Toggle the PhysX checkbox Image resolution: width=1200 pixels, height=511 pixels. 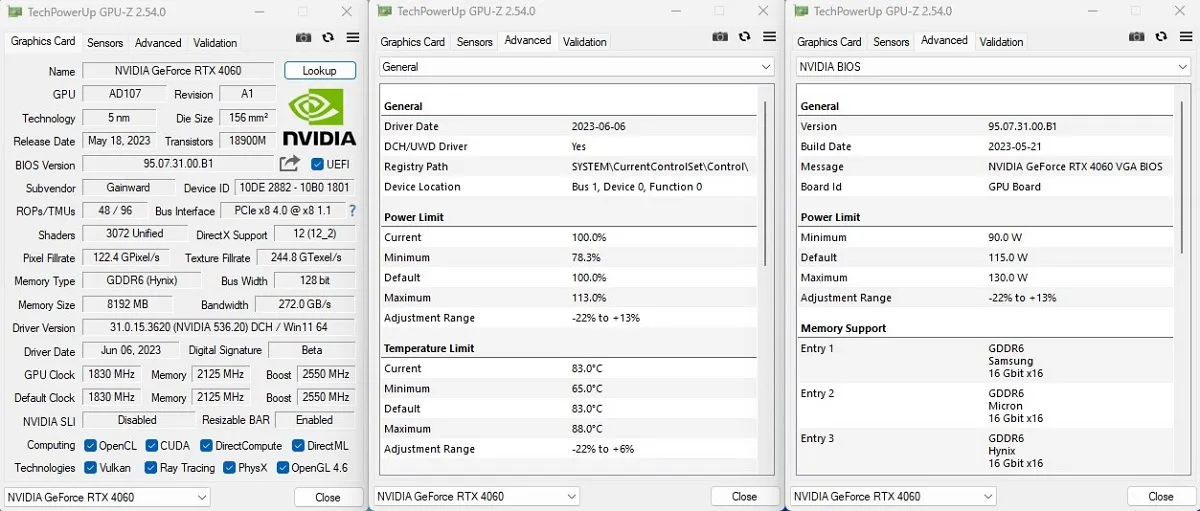pos(230,468)
